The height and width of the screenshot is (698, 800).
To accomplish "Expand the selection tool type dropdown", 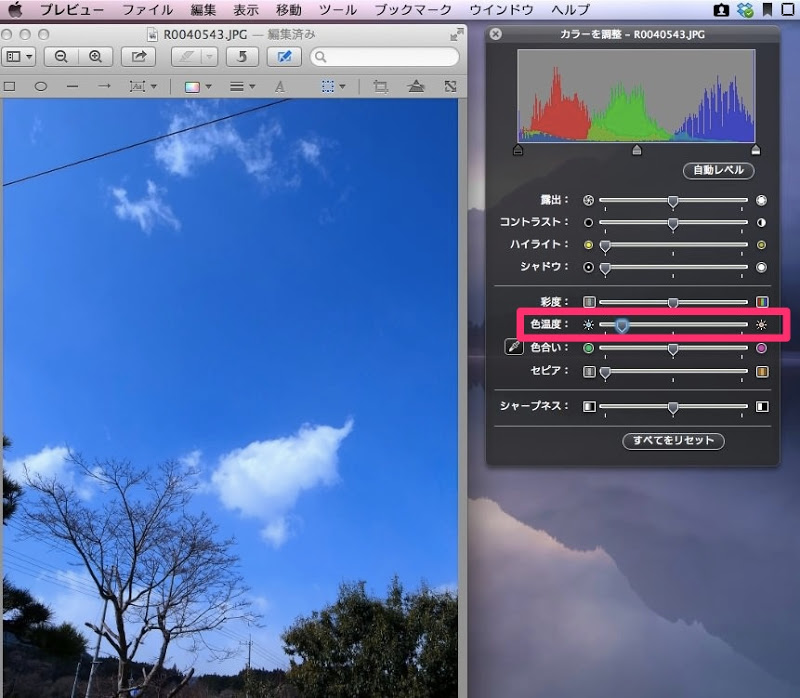I will click(342, 87).
